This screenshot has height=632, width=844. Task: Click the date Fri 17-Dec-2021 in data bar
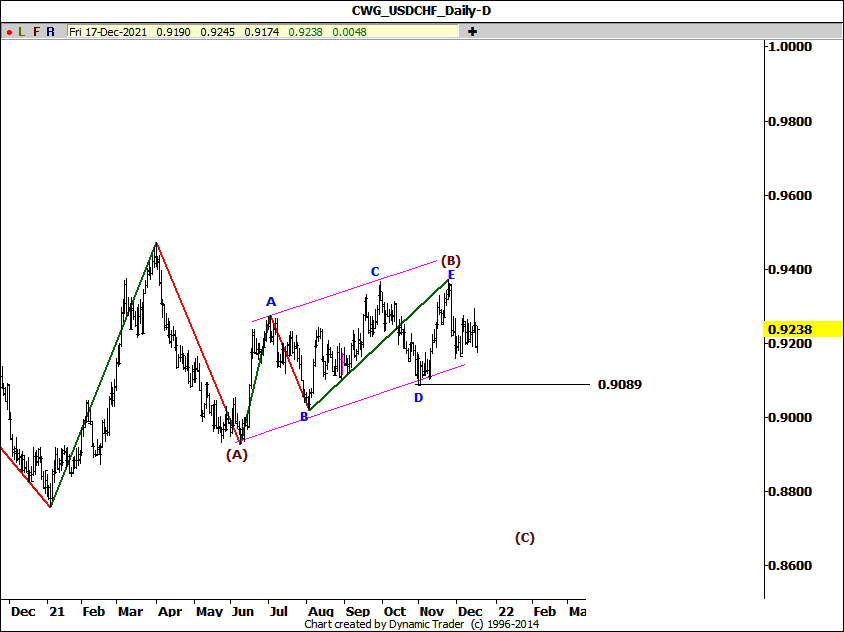[x=108, y=32]
